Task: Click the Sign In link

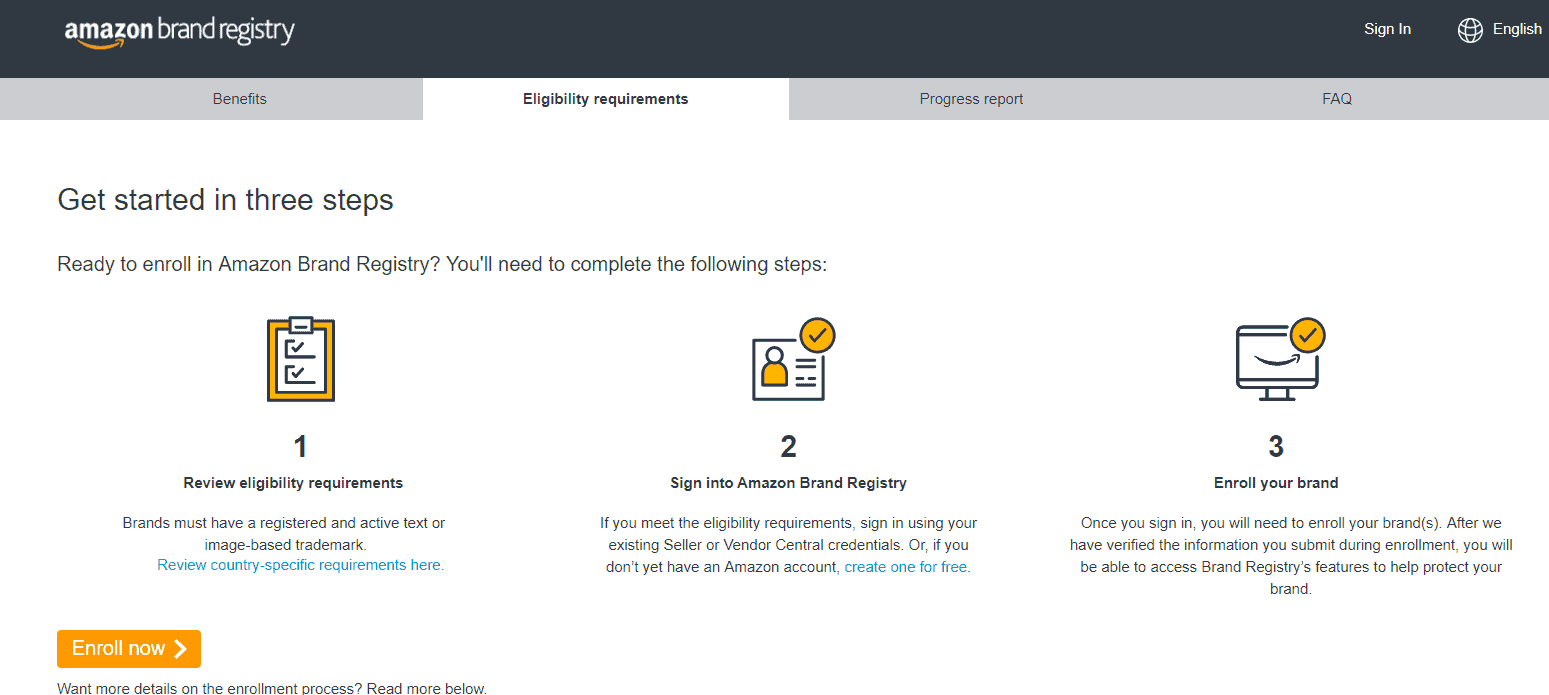Action: coord(1387,29)
